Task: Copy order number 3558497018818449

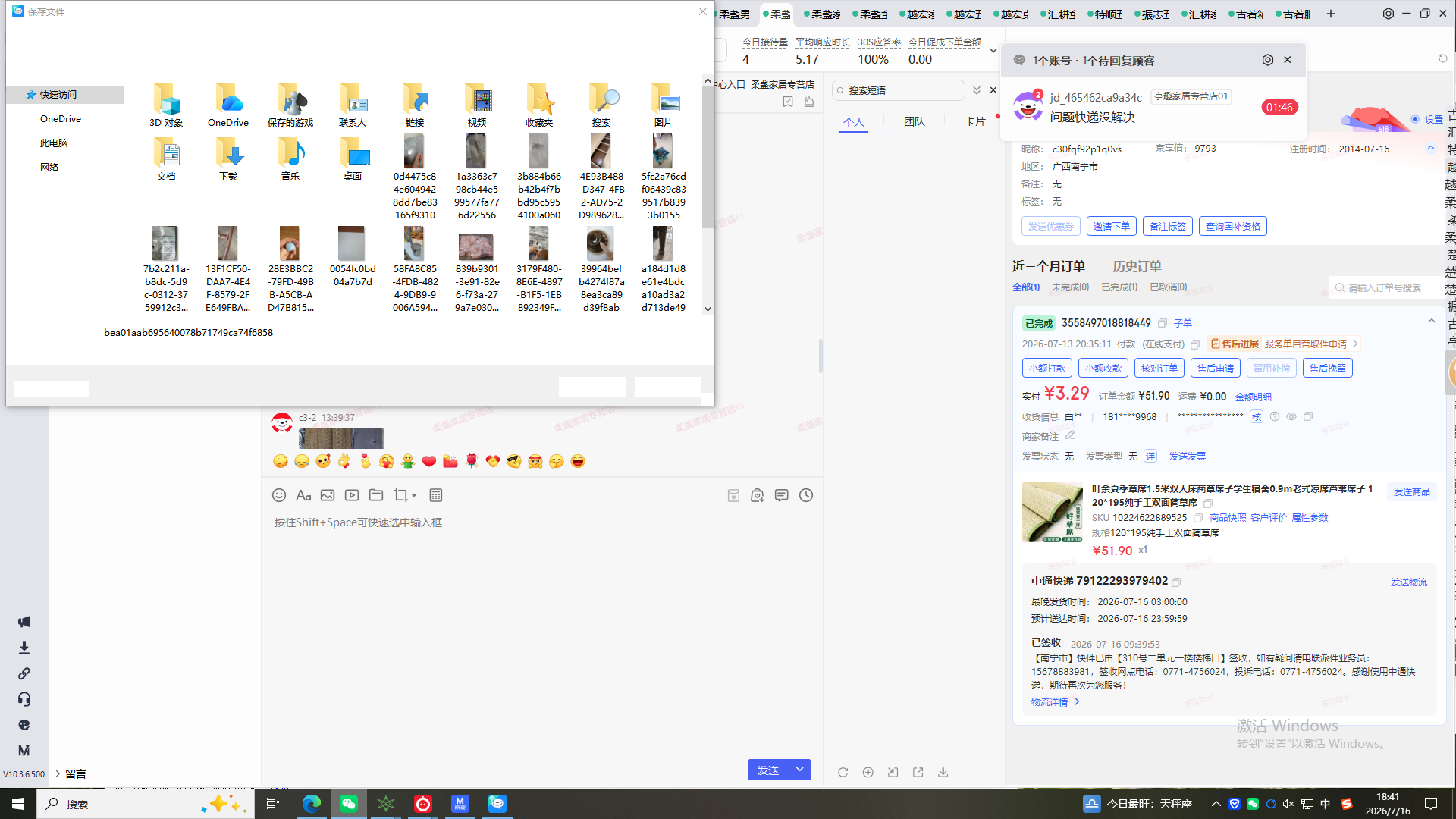Action: click(x=1162, y=323)
